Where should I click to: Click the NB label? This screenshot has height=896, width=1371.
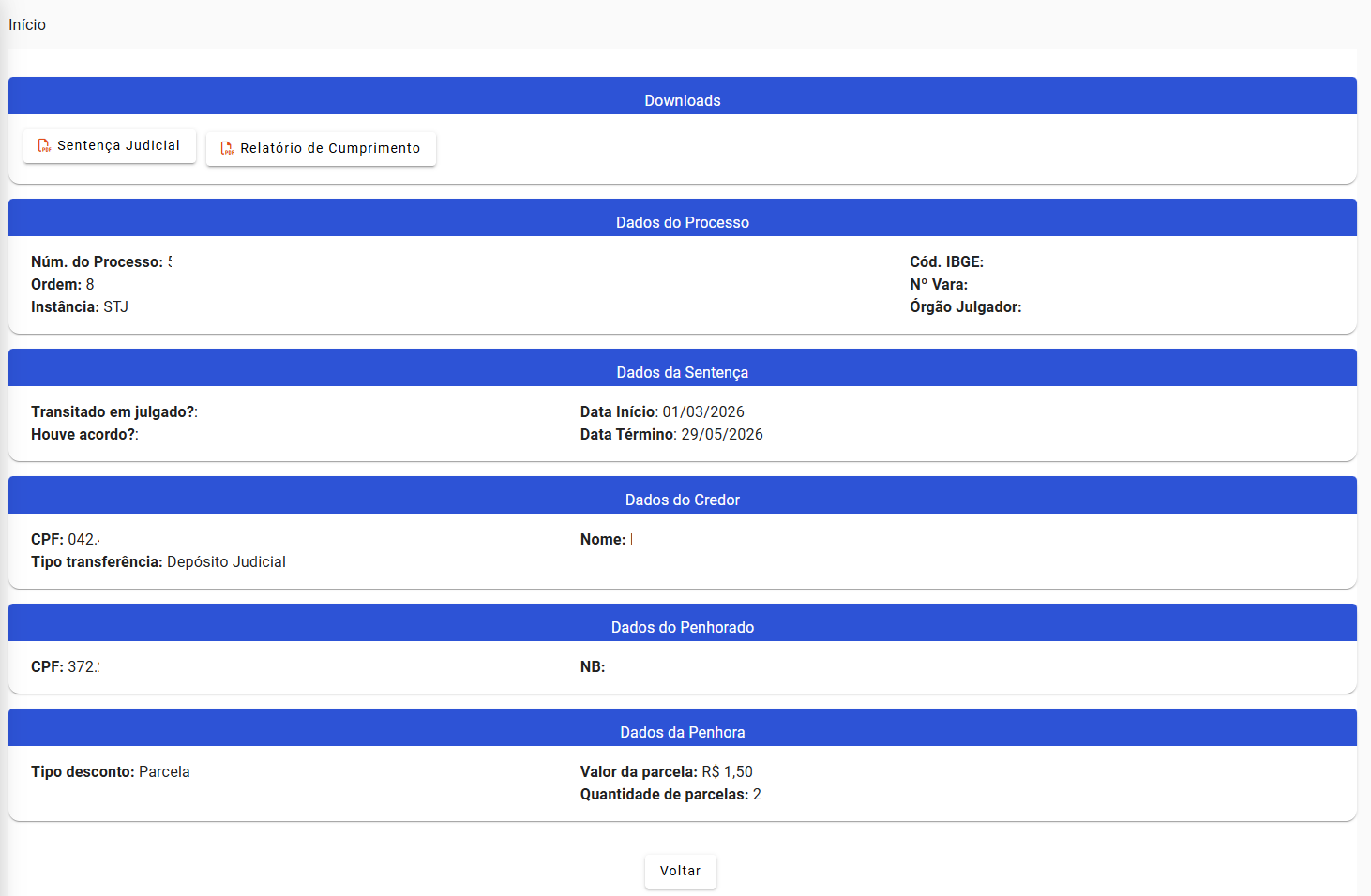593,666
